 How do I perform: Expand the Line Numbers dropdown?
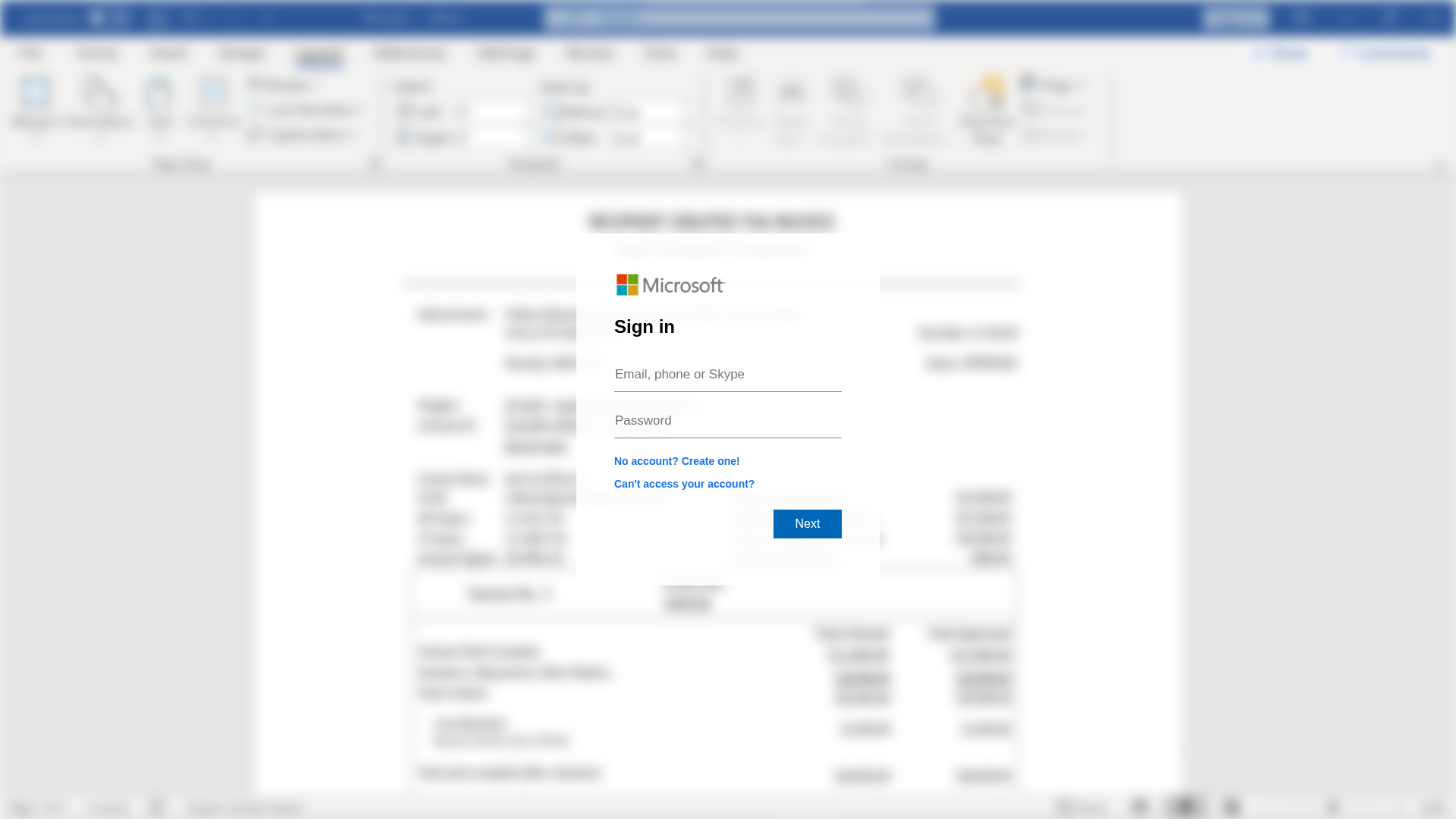pyautogui.click(x=306, y=111)
